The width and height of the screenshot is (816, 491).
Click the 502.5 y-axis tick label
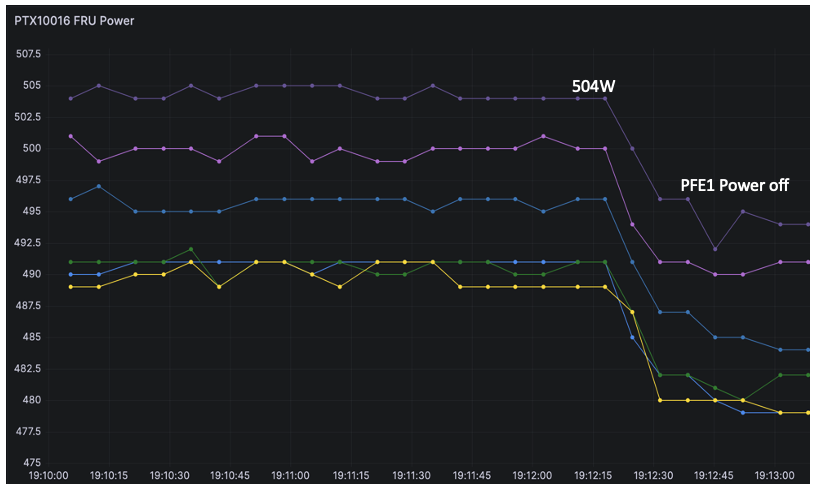point(28,117)
